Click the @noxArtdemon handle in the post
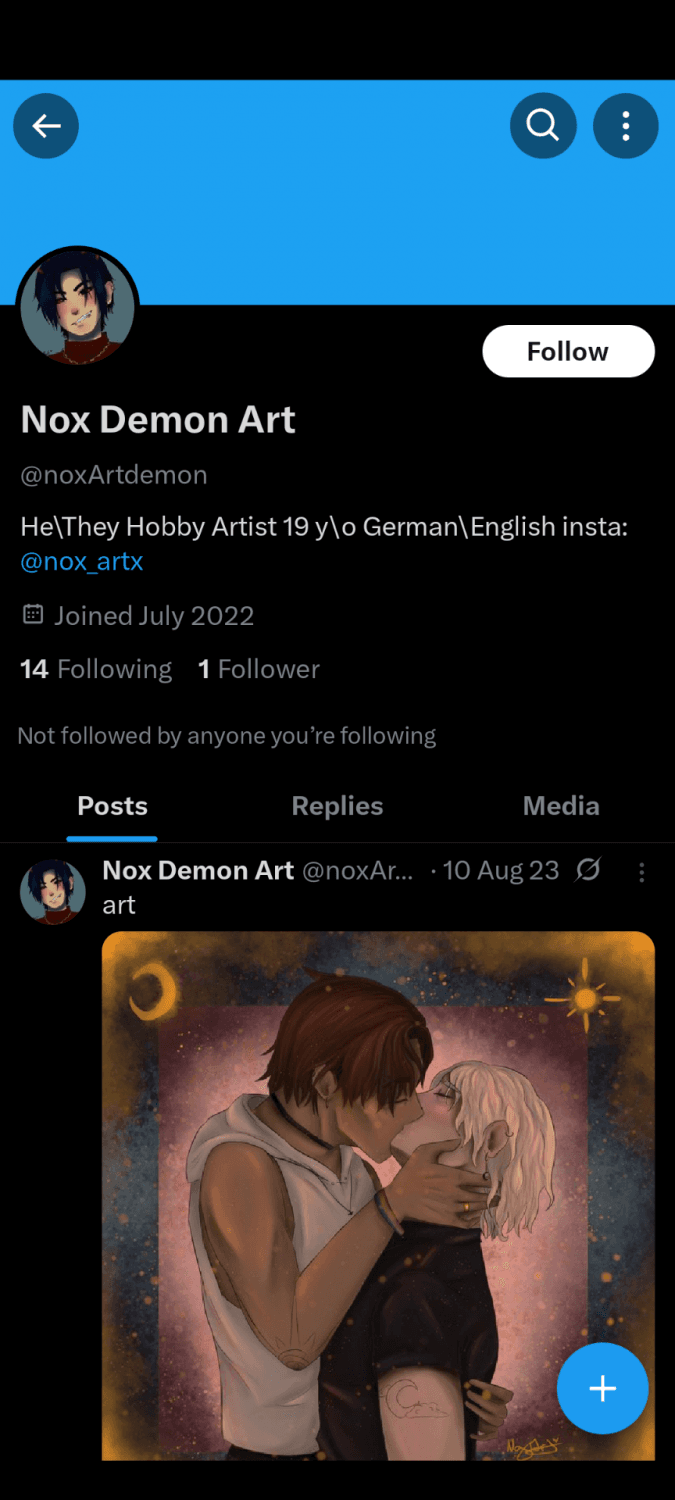Screen dimensions: 675x1500 pyautogui.click(x=358, y=870)
